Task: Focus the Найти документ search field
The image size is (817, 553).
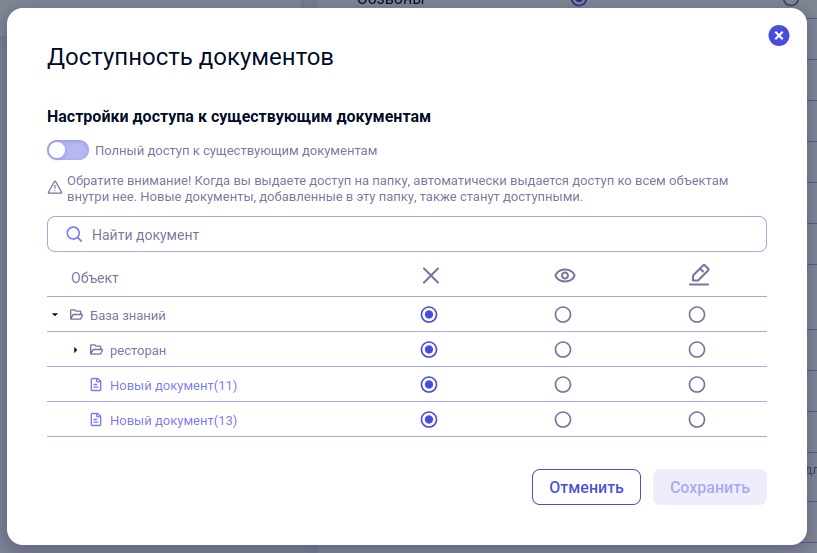Action: 407,235
